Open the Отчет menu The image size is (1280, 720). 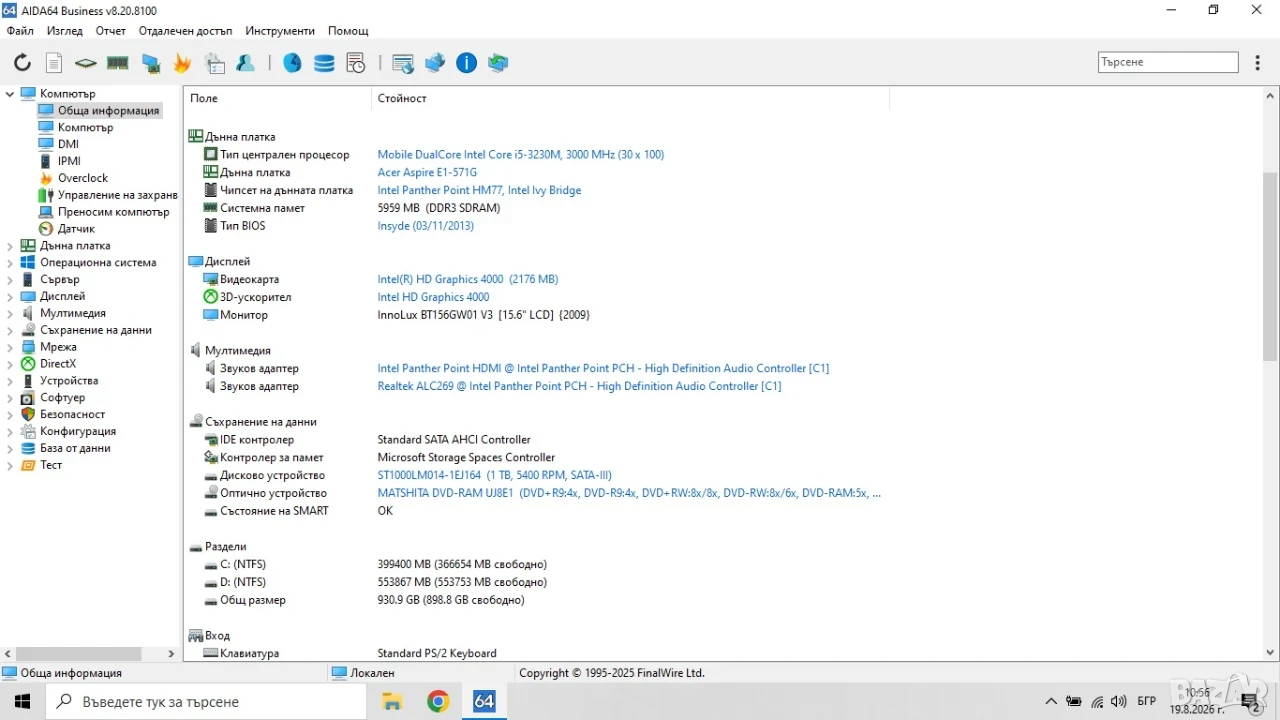click(111, 31)
